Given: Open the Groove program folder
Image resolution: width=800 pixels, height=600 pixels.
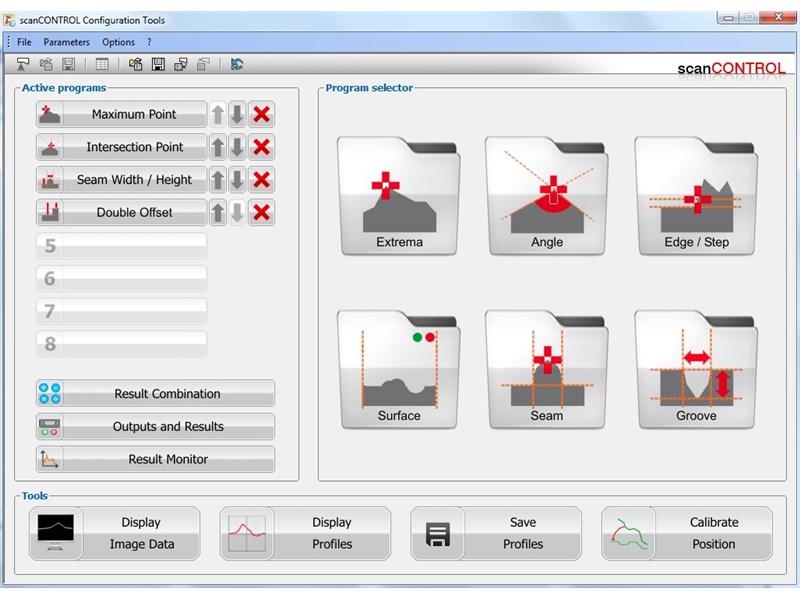Looking at the screenshot, I should [x=696, y=369].
